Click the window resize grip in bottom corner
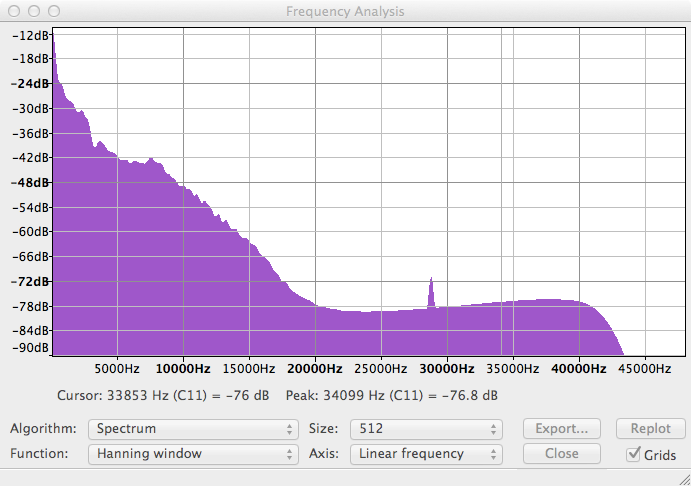691x486 pixels. (x=684, y=479)
